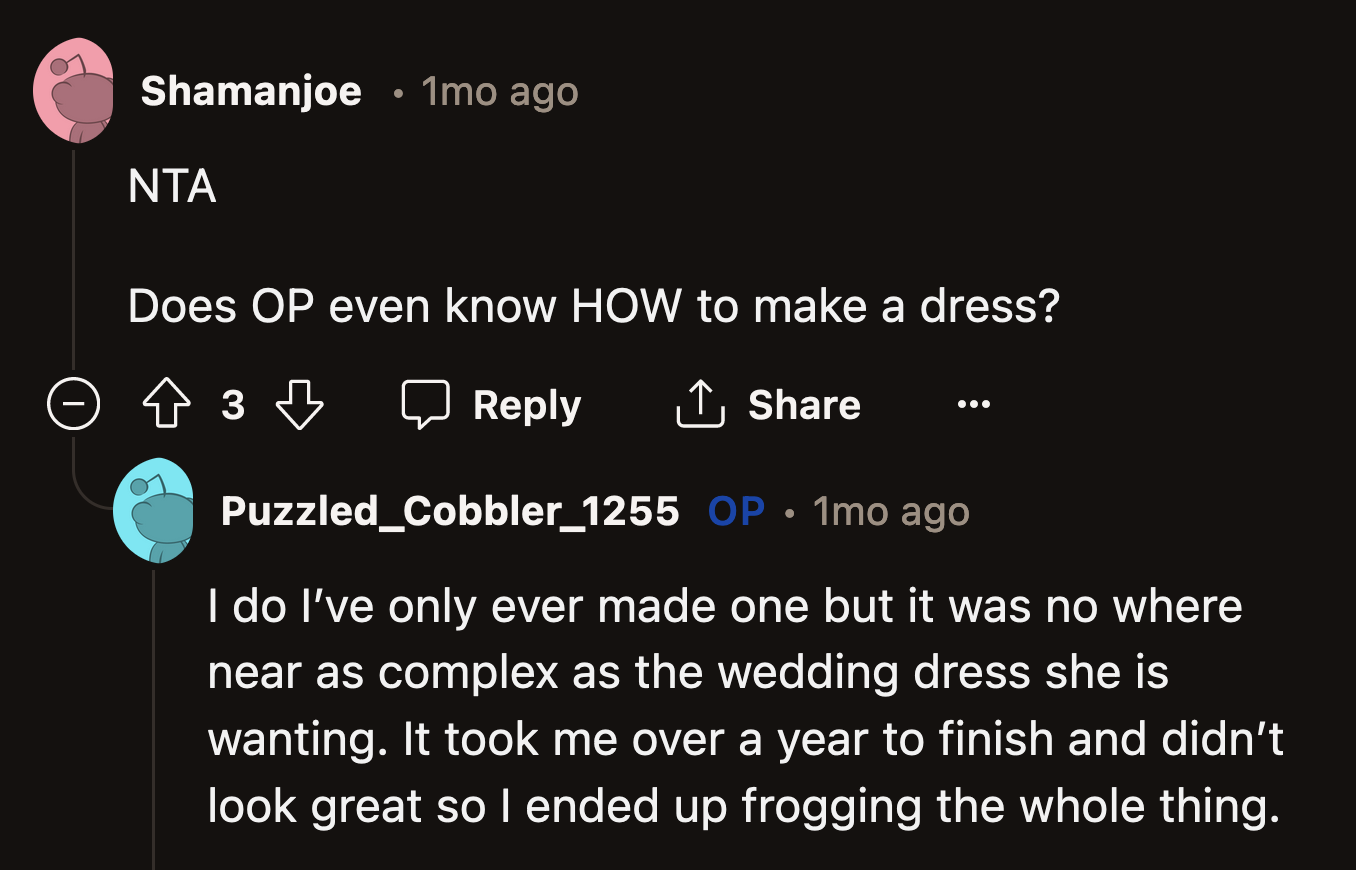Open Puzzled_Cobbler_1255's blue avatar profile
The height and width of the screenshot is (870, 1356).
tap(153, 511)
